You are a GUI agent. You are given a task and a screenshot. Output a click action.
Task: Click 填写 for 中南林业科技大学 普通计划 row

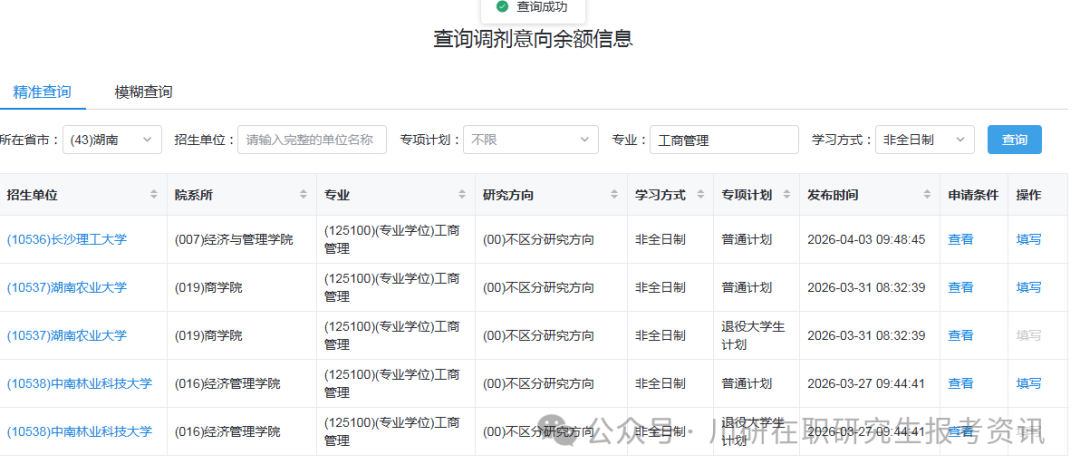1028,384
